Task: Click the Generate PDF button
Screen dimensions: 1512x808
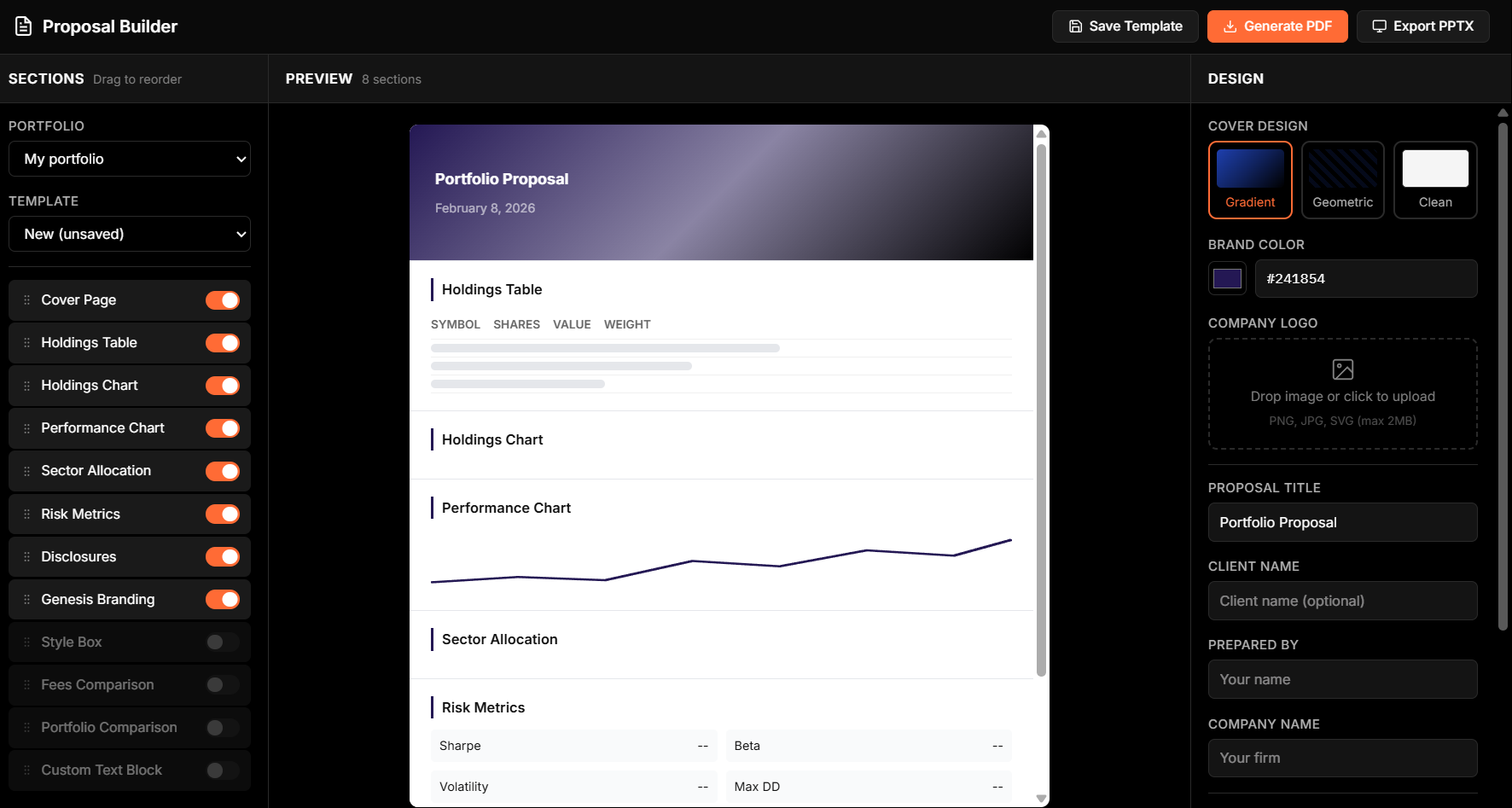Action: (x=1277, y=26)
